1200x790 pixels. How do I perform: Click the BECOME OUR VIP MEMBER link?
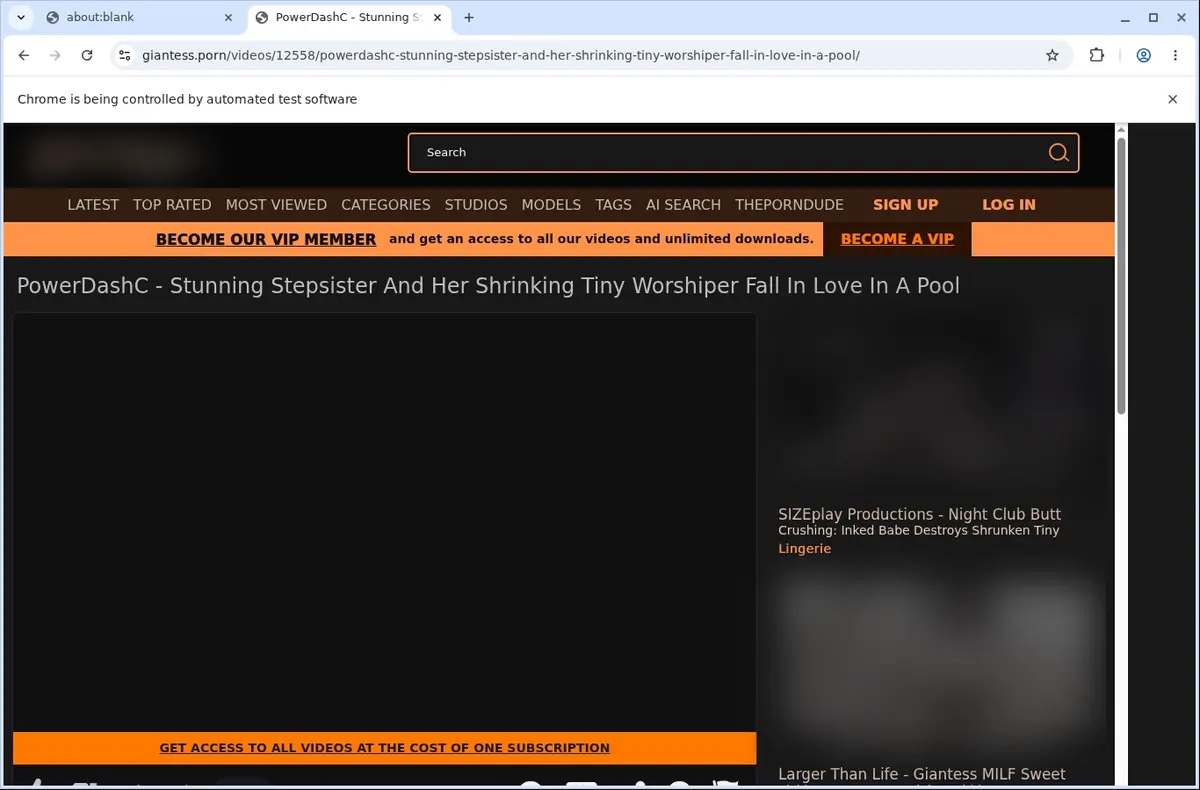[266, 239]
